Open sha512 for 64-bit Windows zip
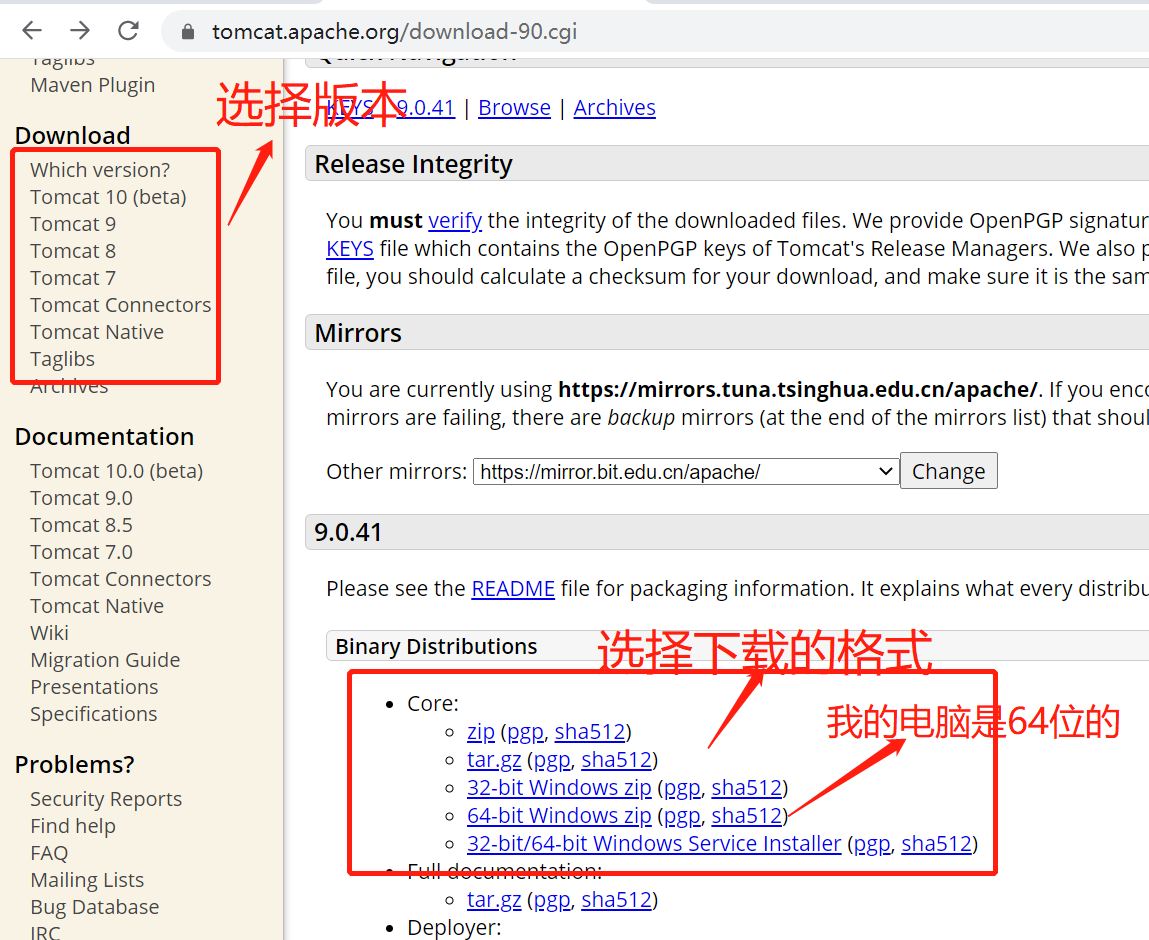The height and width of the screenshot is (940, 1149). click(747, 815)
